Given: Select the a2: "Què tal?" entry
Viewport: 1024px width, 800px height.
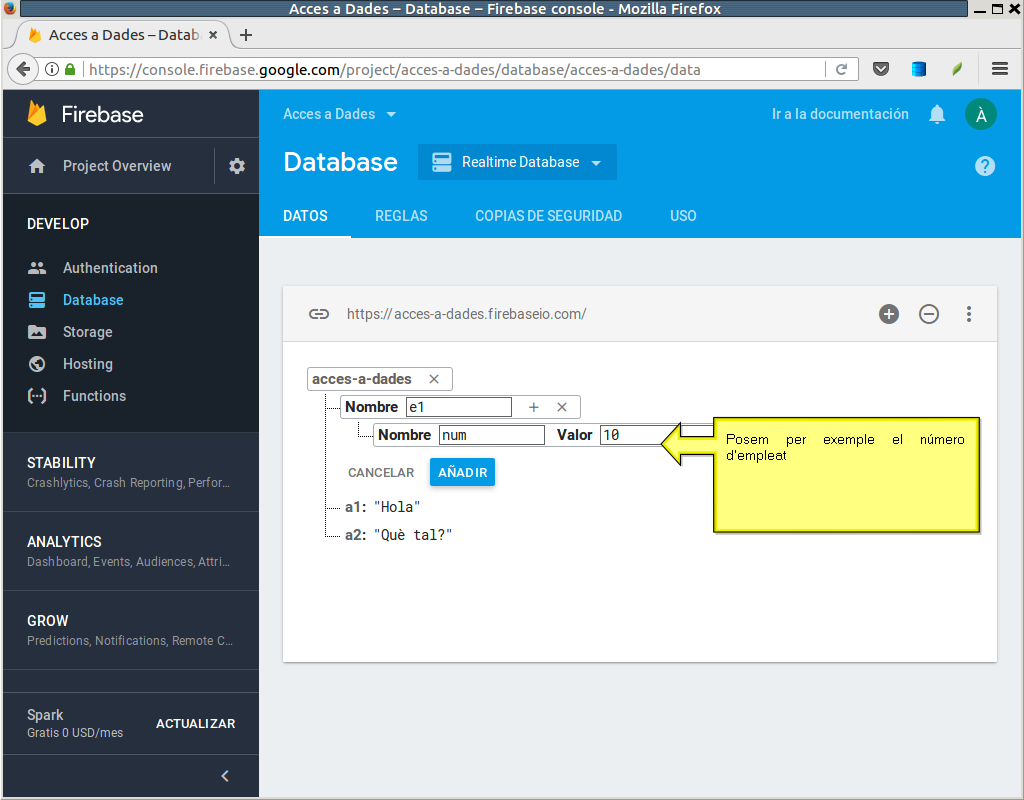Looking at the screenshot, I should coord(398,535).
